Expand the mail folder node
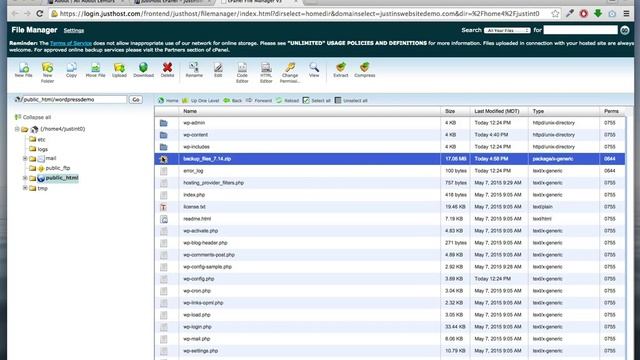Image resolution: width=640 pixels, height=360 pixels. coord(25,158)
